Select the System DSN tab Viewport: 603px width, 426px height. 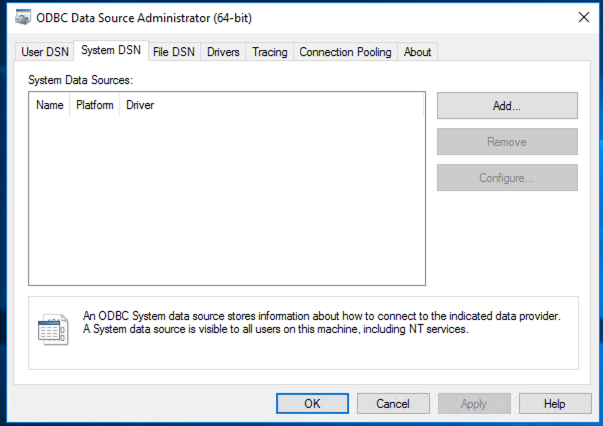[x=110, y=51]
